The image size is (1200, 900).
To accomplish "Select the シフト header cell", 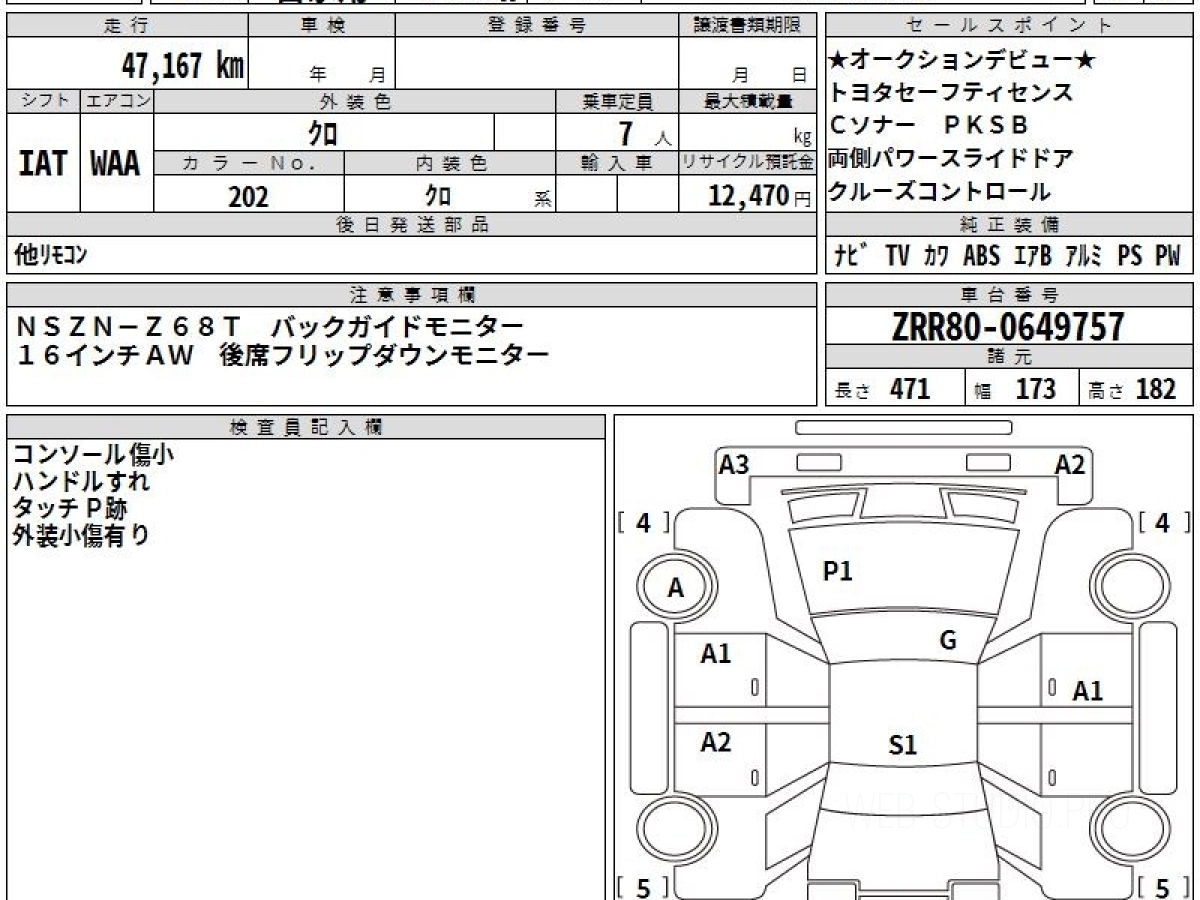I will coord(43,101).
